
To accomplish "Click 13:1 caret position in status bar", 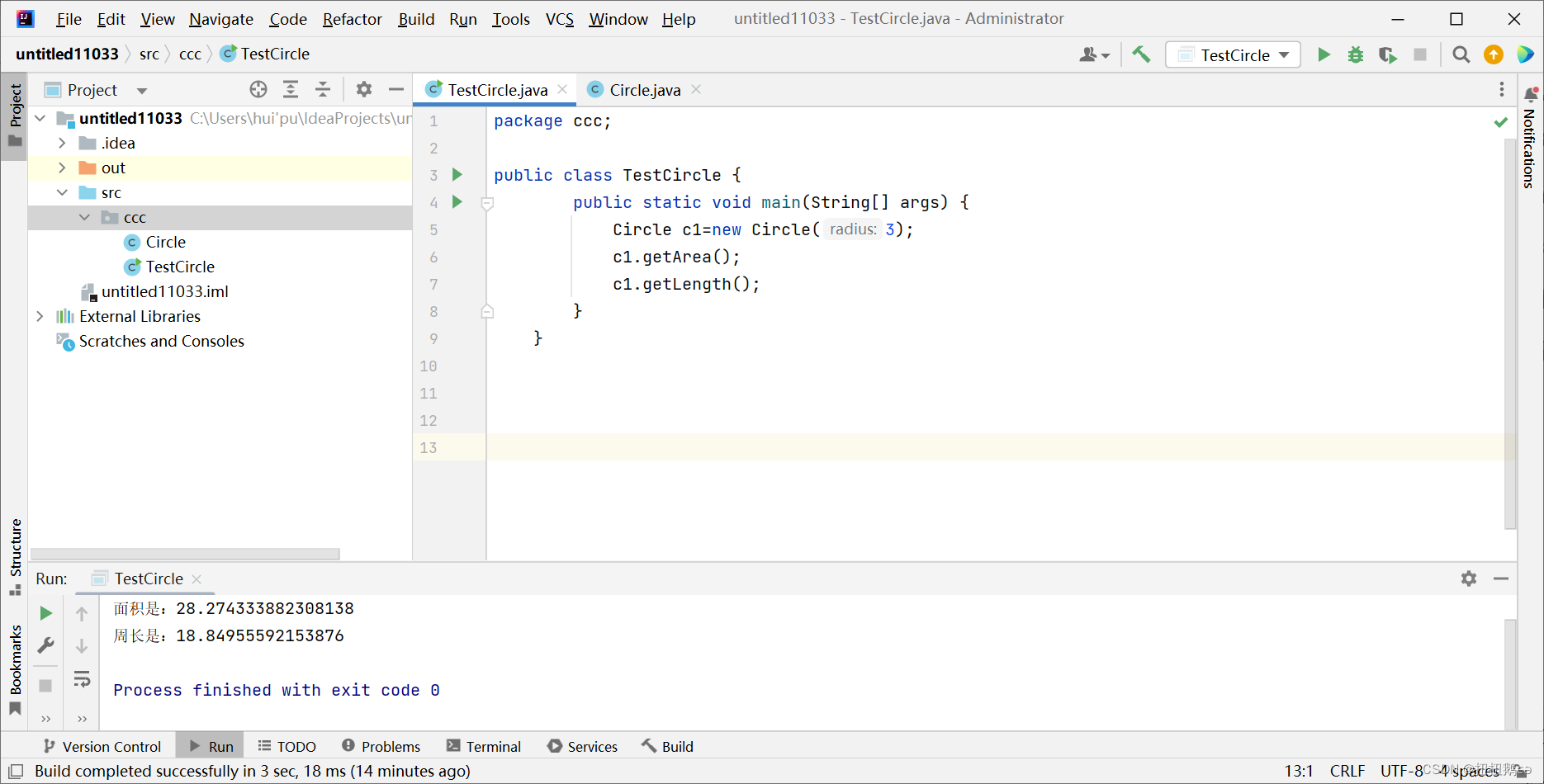I will pos(1299,771).
